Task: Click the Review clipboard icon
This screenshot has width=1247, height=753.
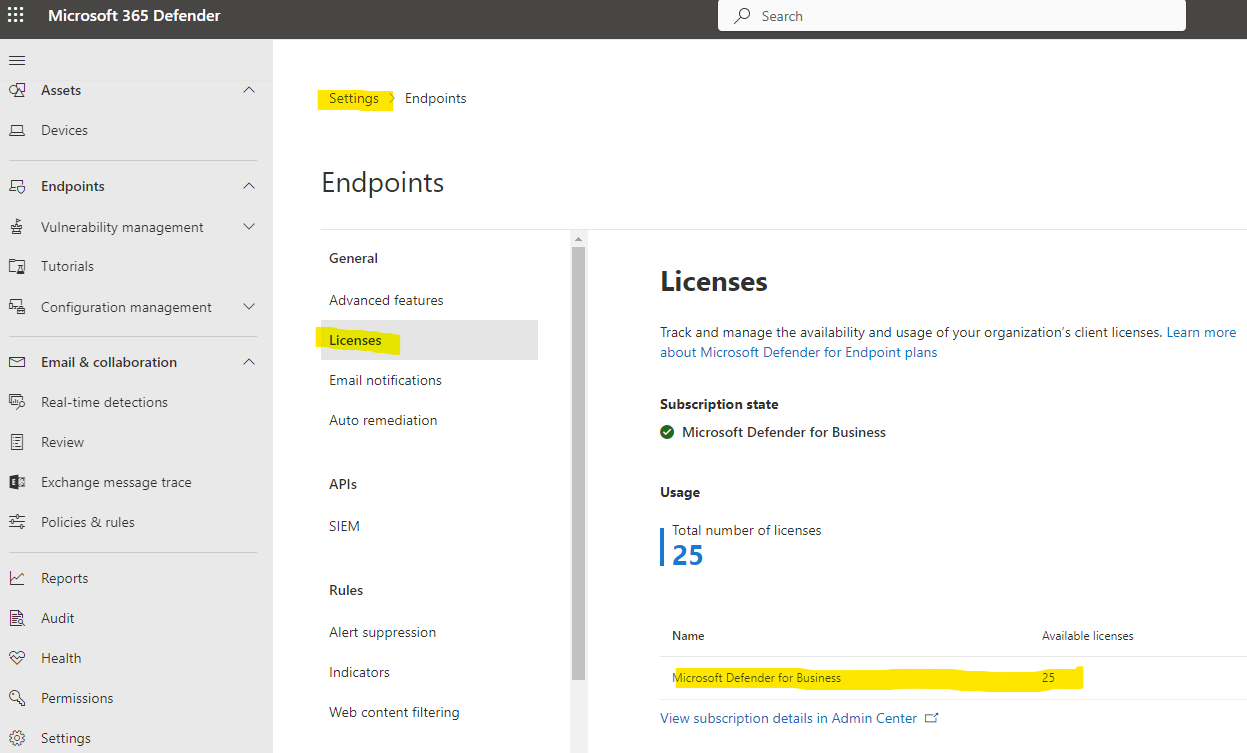Action: 17,442
